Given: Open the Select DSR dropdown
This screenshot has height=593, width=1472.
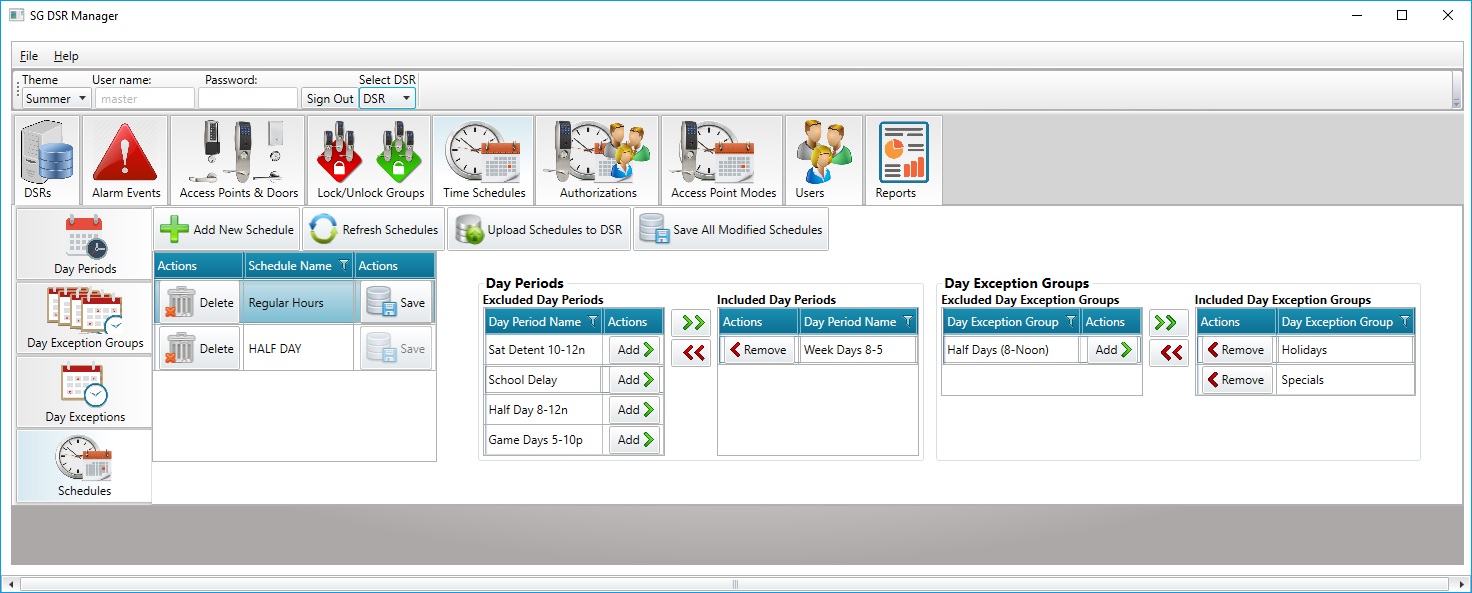Looking at the screenshot, I should pyautogui.click(x=387, y=98).
